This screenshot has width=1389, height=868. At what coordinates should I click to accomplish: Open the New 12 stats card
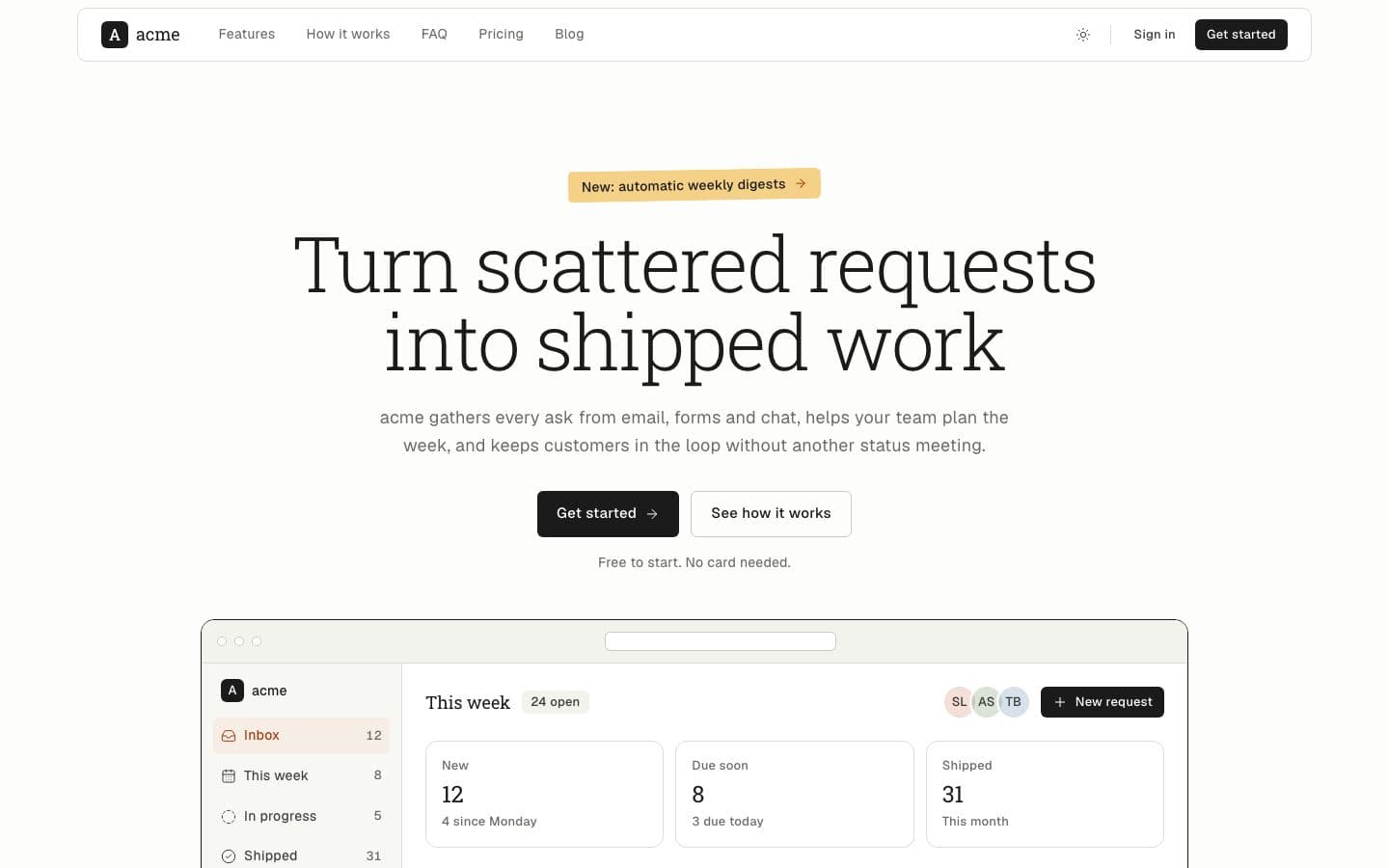544,794
